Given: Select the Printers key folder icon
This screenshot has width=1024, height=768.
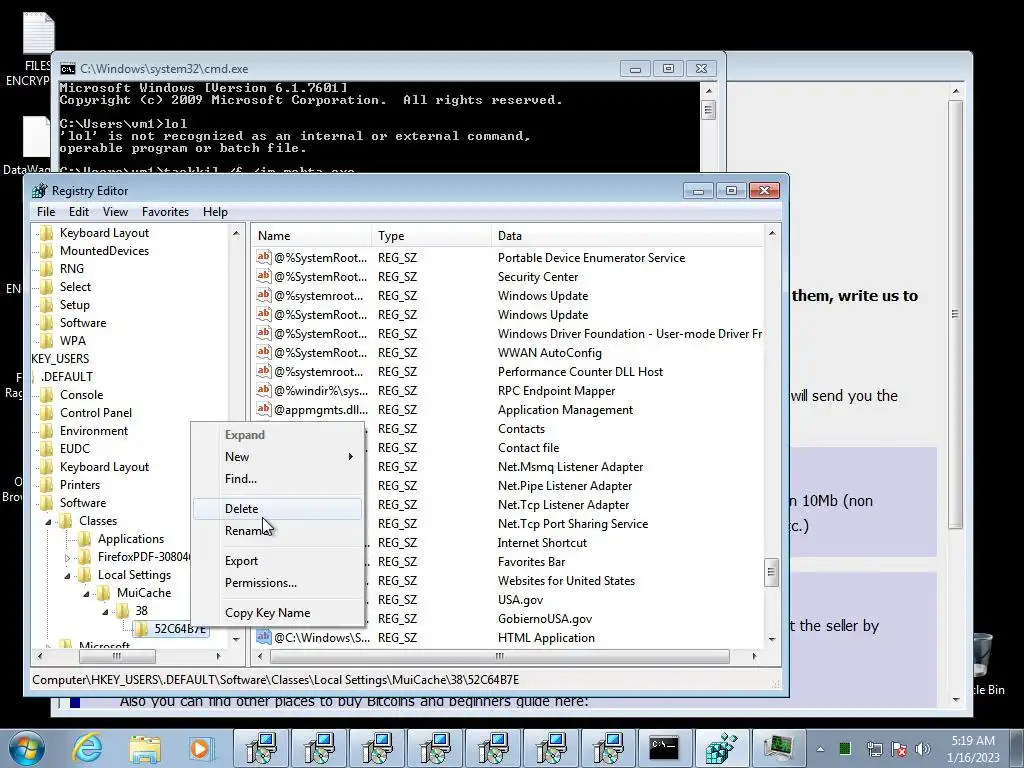Looking at the screenshot, I should [x=47, y=485].
